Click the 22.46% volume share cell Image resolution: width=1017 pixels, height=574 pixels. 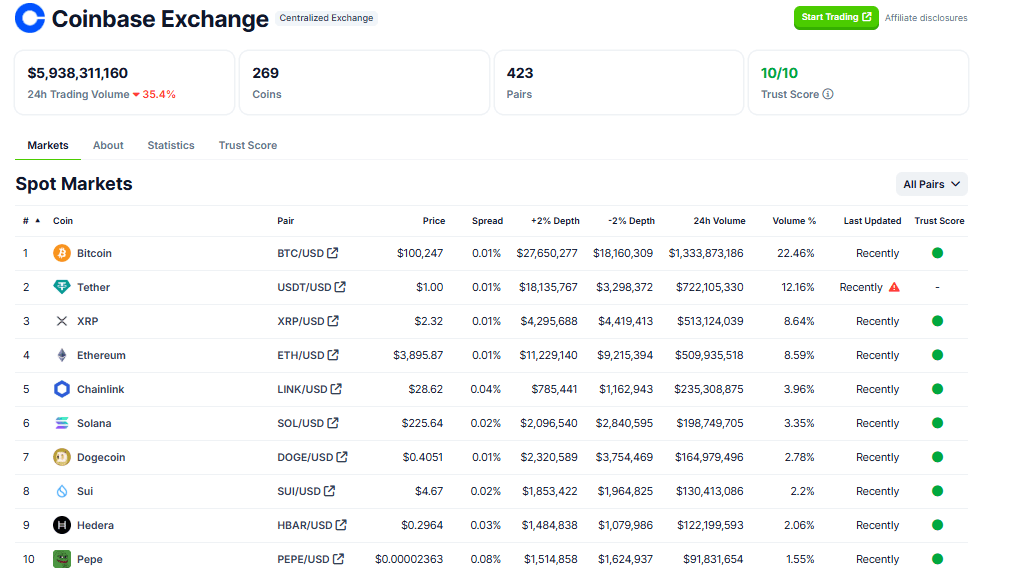click(796, 253)
